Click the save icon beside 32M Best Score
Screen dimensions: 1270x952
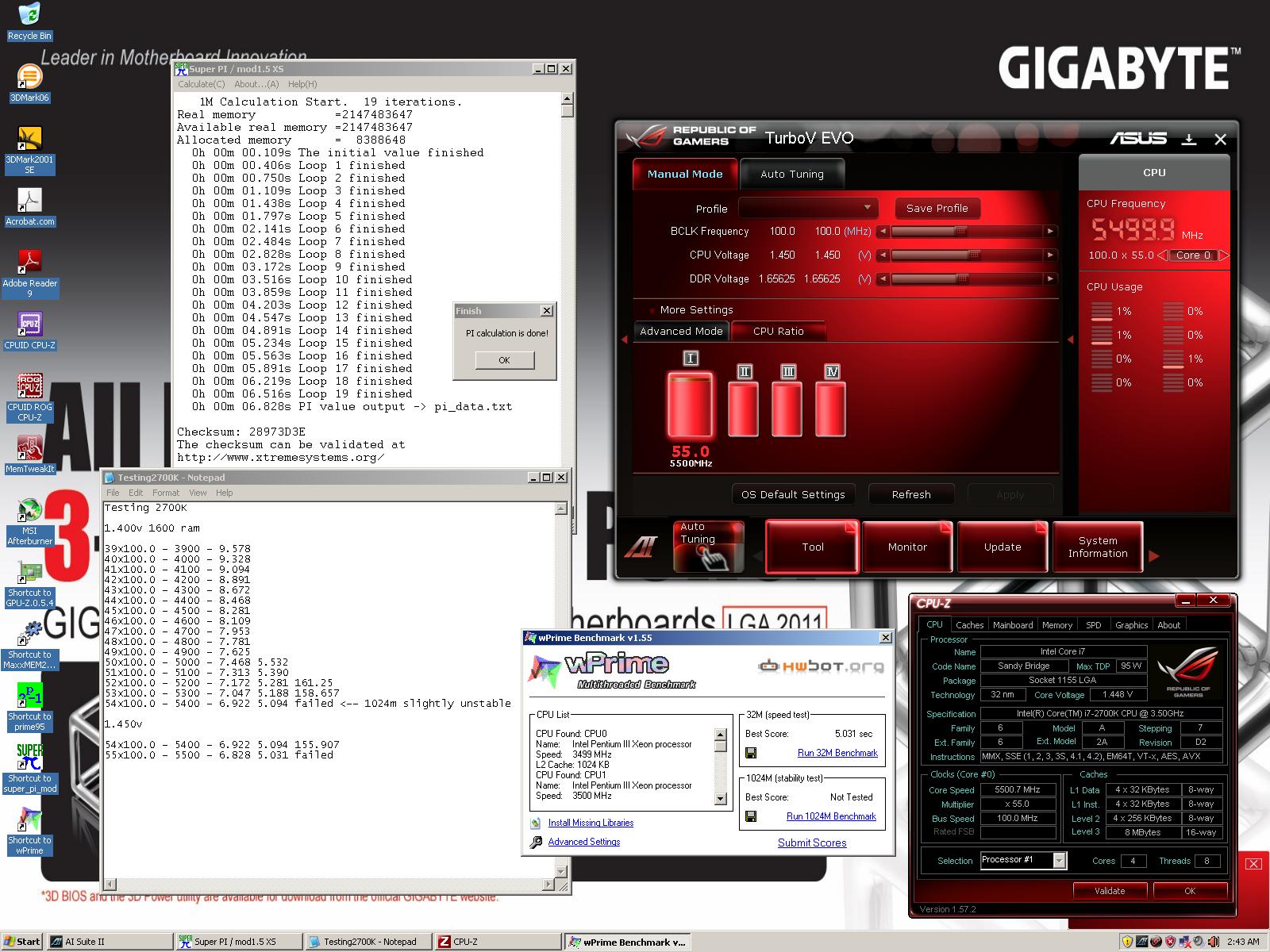click(751, 753)
